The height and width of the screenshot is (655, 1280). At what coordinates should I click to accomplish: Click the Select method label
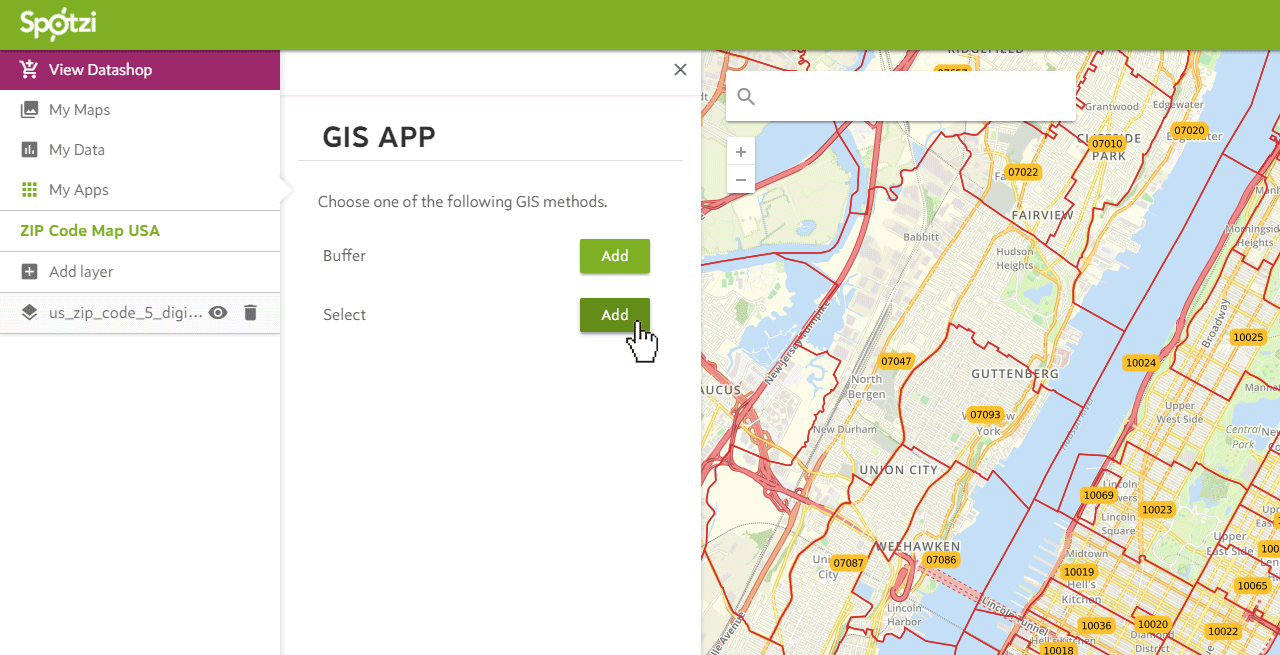[344, 315]
